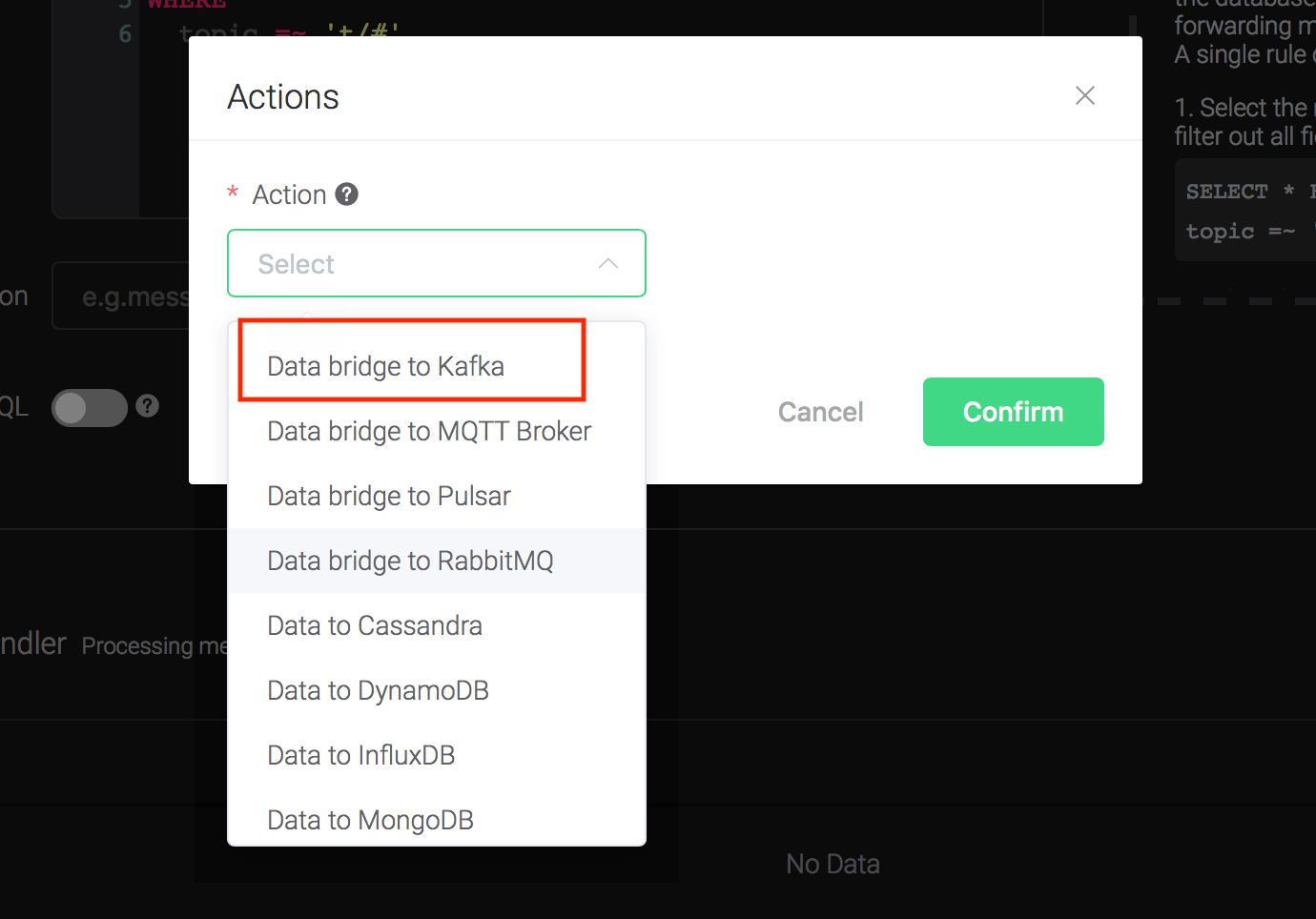The image size is (1316, 919).
Task: Close the Actions dialog with the X icon
Action: 1084,95
